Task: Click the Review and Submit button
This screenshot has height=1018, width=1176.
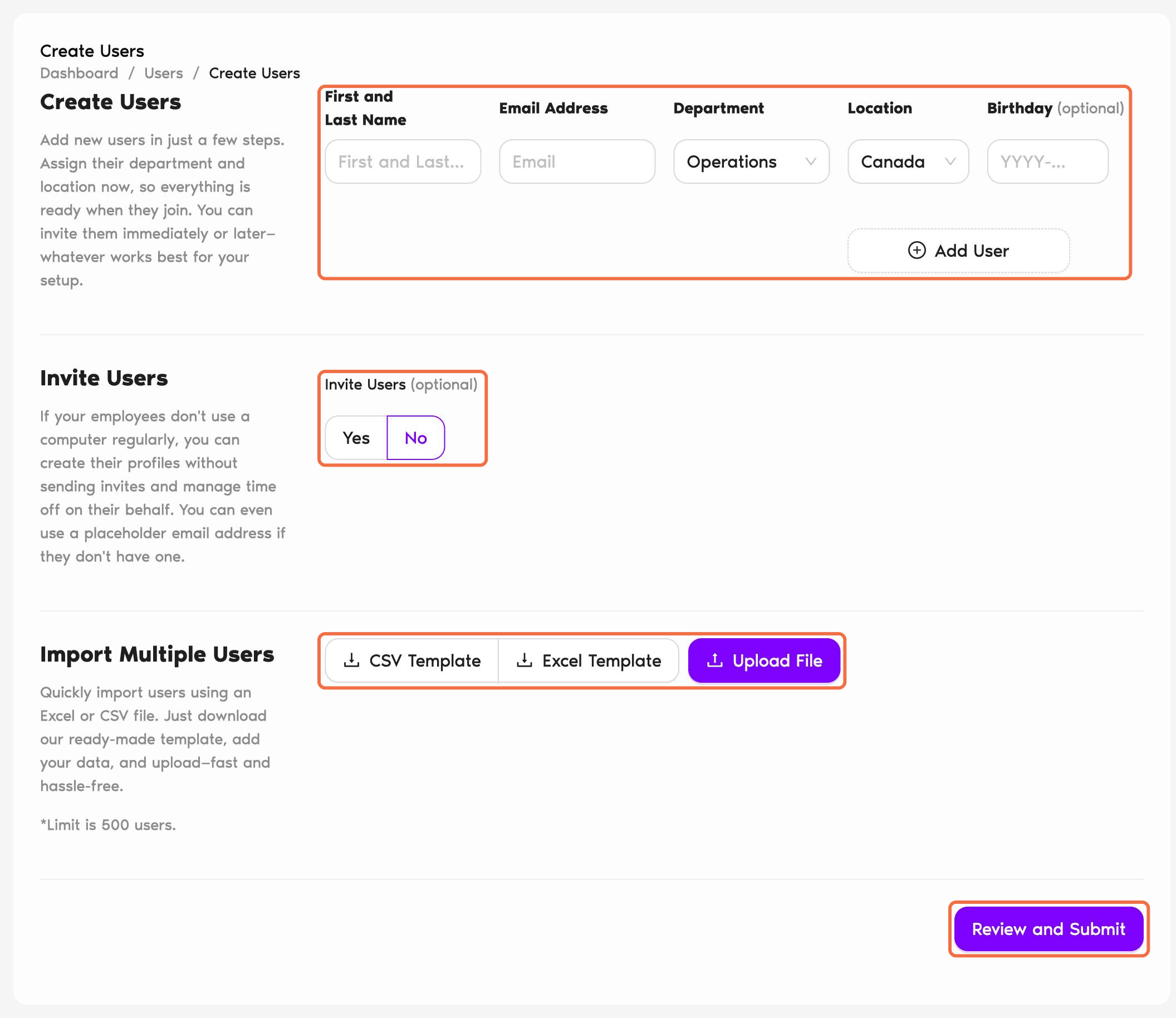Action: coord(1048,929)
